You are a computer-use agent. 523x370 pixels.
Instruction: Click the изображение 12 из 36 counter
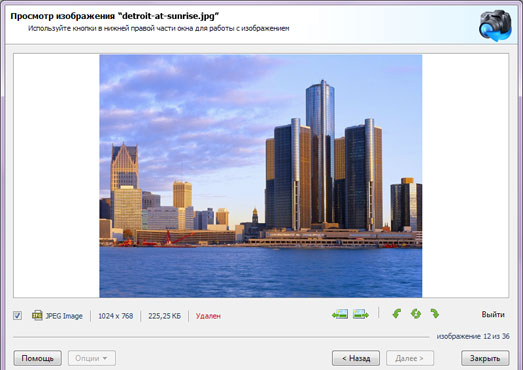473,336
